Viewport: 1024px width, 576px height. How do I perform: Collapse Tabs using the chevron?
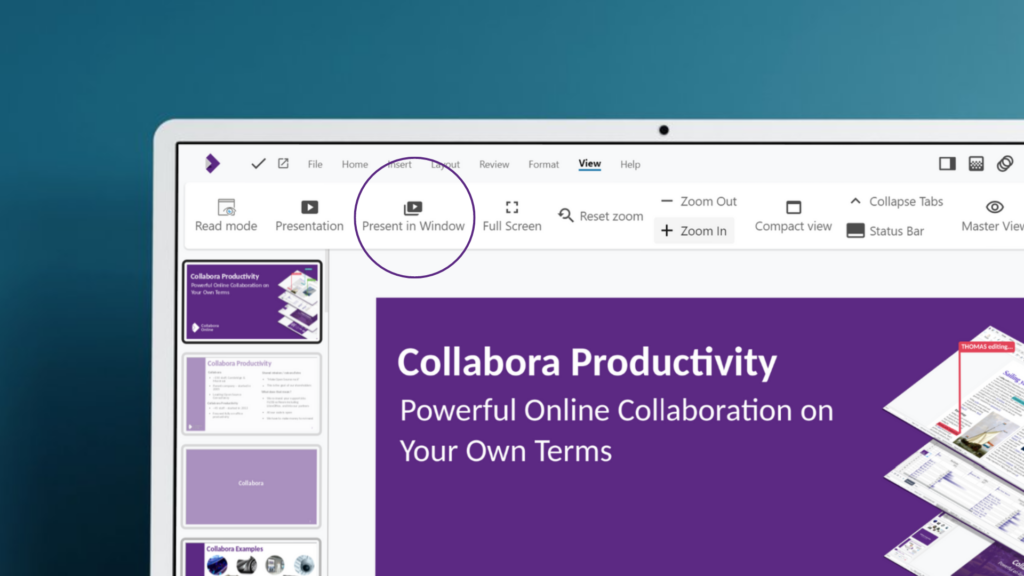click(x=856, y=201)
